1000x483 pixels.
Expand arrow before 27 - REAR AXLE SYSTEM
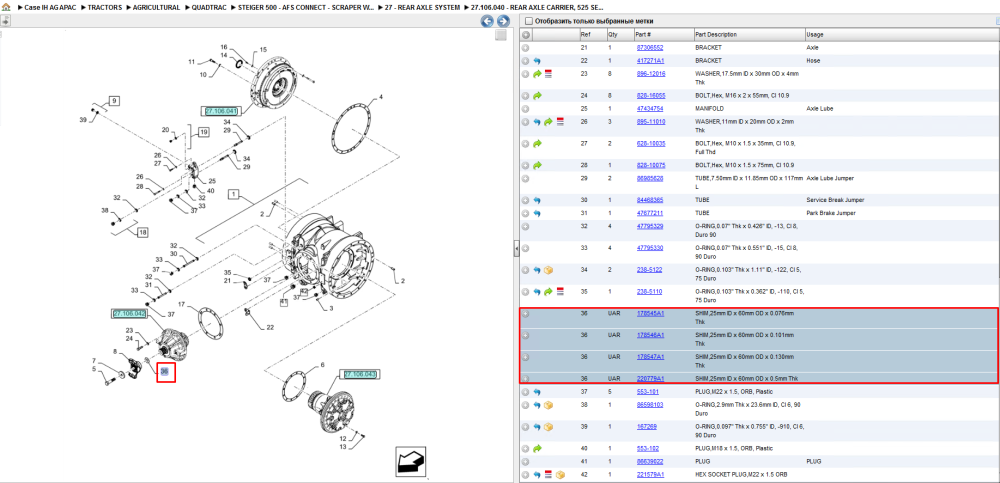(x=380, y=7)
